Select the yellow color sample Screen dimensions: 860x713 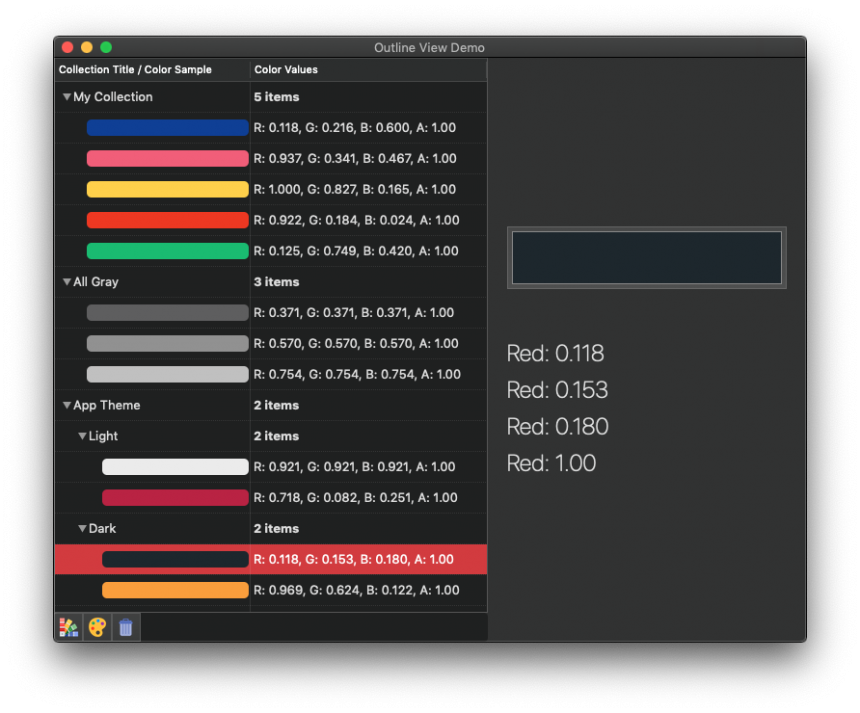[167, 190]
